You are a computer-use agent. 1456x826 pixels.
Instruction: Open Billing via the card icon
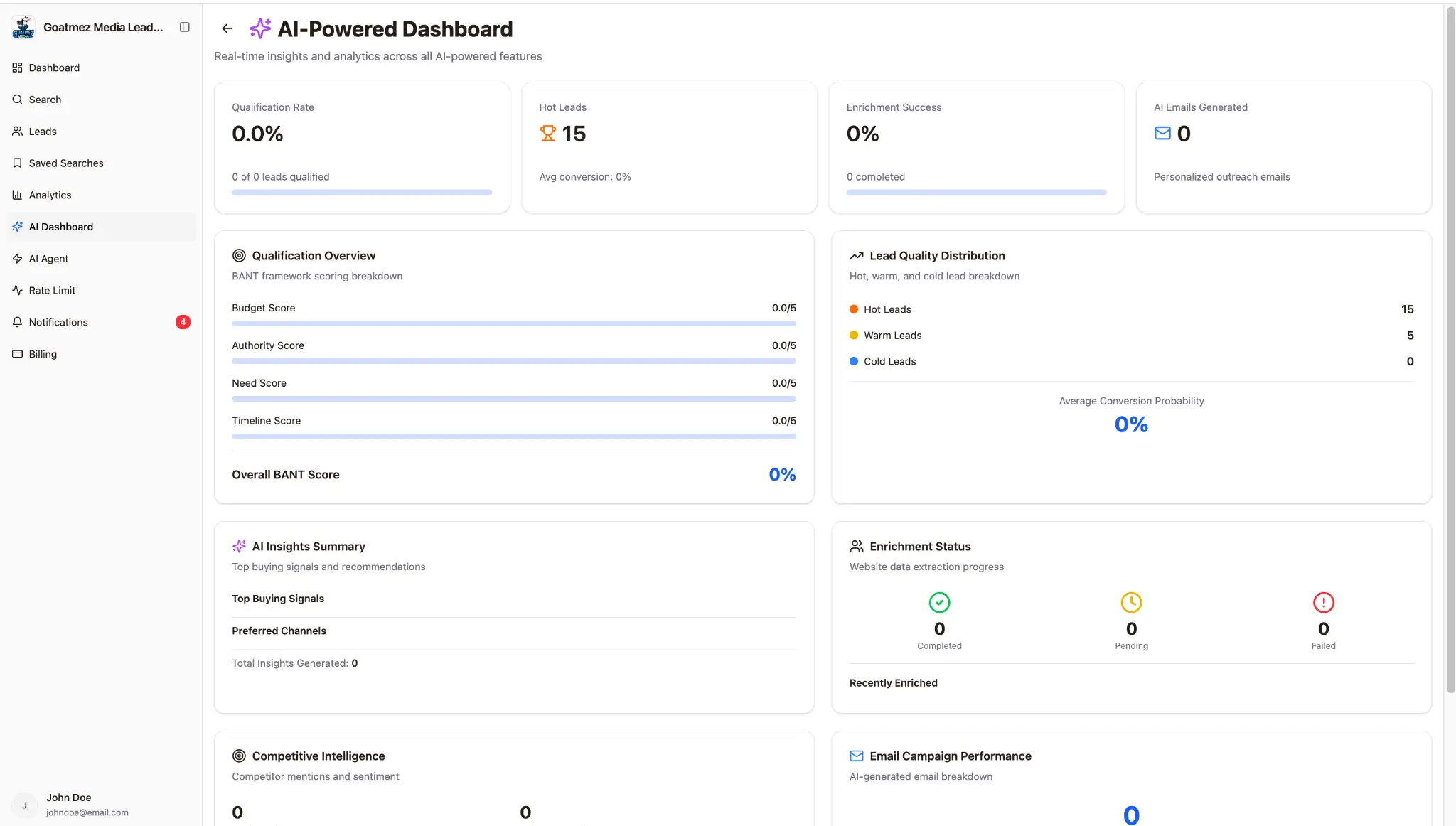pos(17,353)
